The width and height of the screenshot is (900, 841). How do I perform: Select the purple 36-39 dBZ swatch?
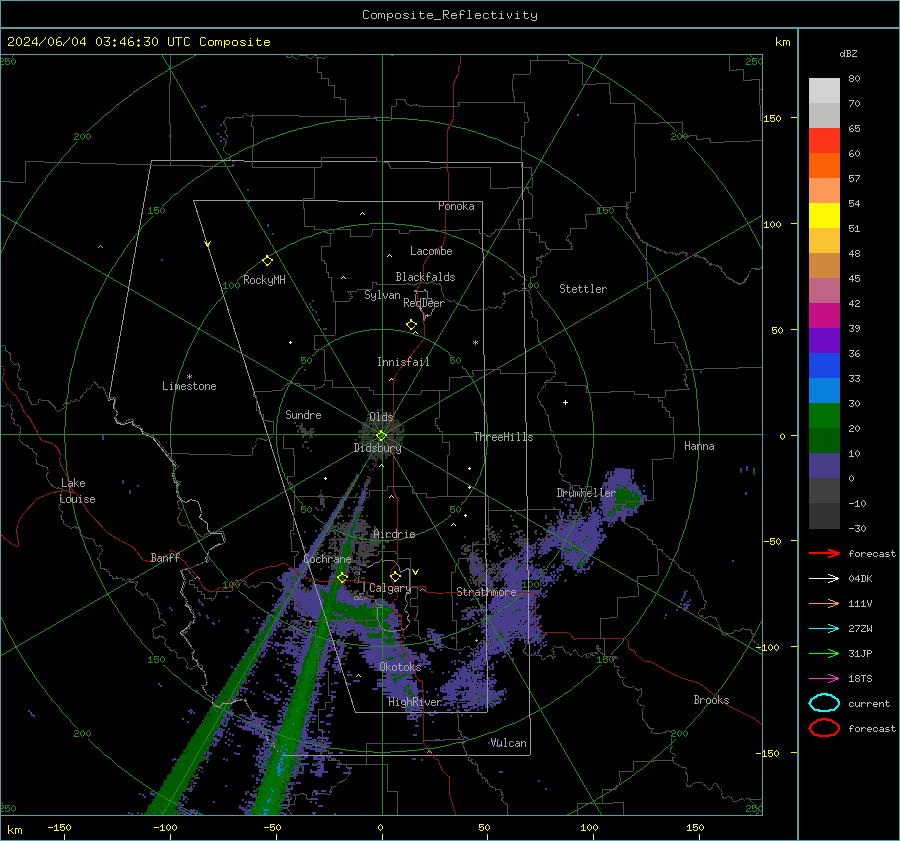[824, 341]
